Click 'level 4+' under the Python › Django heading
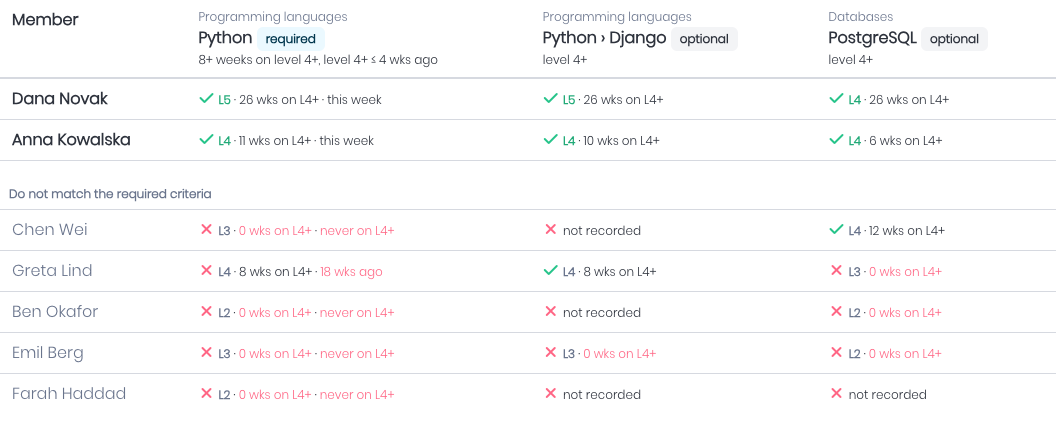Viewport: 1056px width, 430px height. [x=564, y=60]
